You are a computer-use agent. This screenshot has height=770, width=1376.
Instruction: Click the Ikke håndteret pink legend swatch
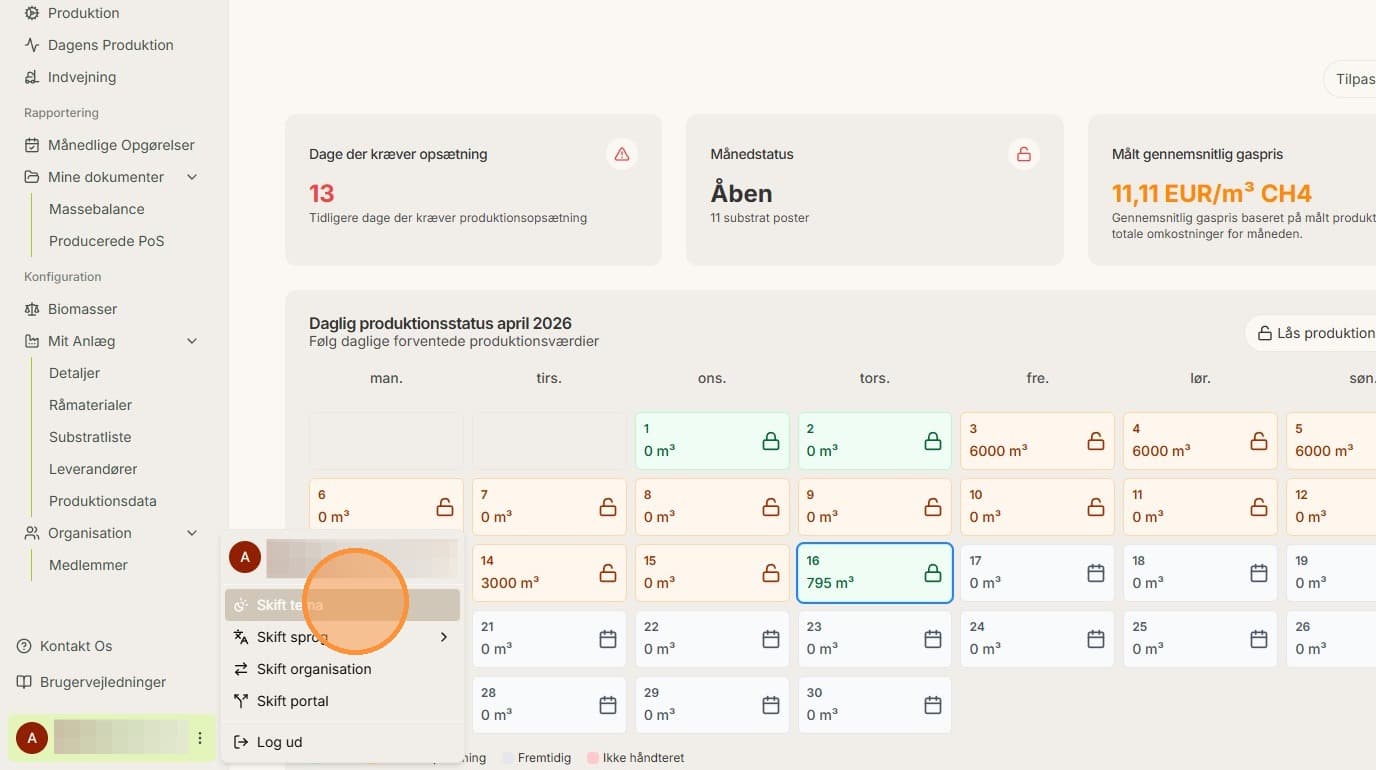click(x=593, y=758)
